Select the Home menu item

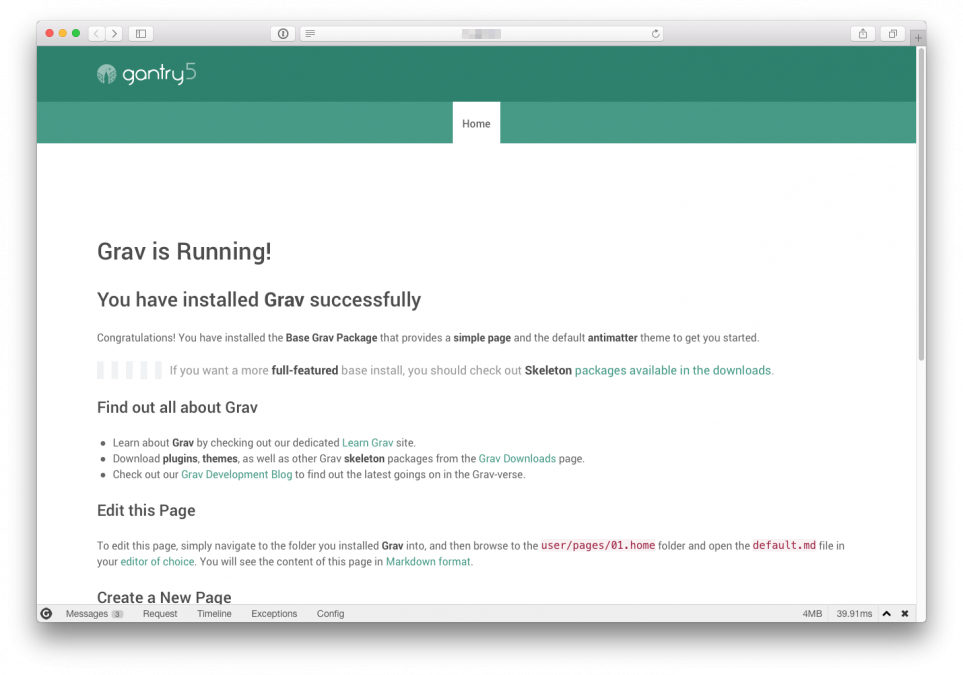(x=476, y=124)
